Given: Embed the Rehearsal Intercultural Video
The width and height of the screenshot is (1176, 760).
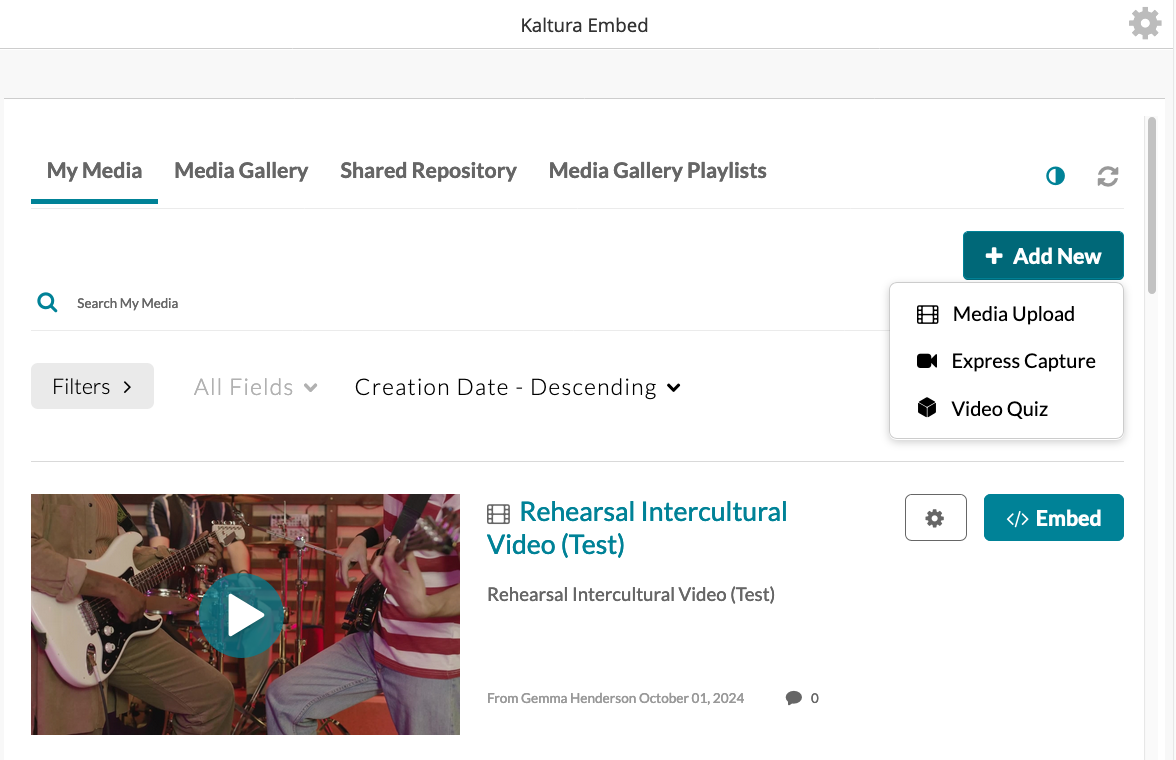Looking at the screenshot, I should (1053, 518).
